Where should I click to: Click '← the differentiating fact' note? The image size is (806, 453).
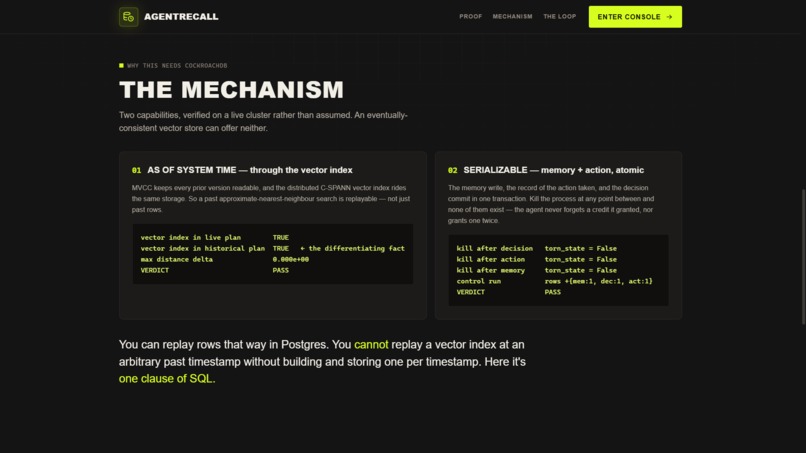tap(352, 248)
